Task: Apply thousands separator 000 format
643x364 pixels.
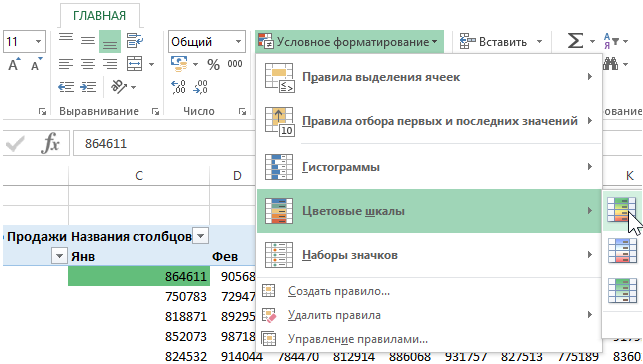Action: click(x=235, y=64)
